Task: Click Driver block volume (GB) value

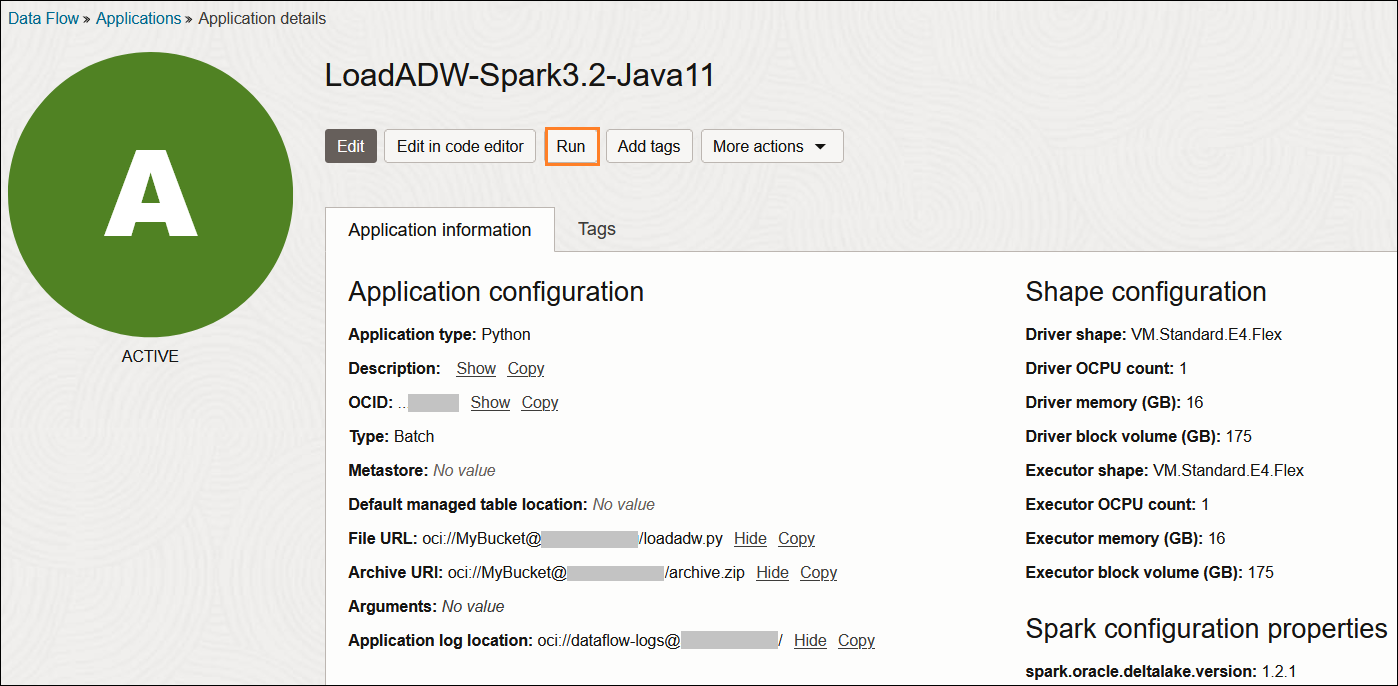Action: [x=1238, y=436]
